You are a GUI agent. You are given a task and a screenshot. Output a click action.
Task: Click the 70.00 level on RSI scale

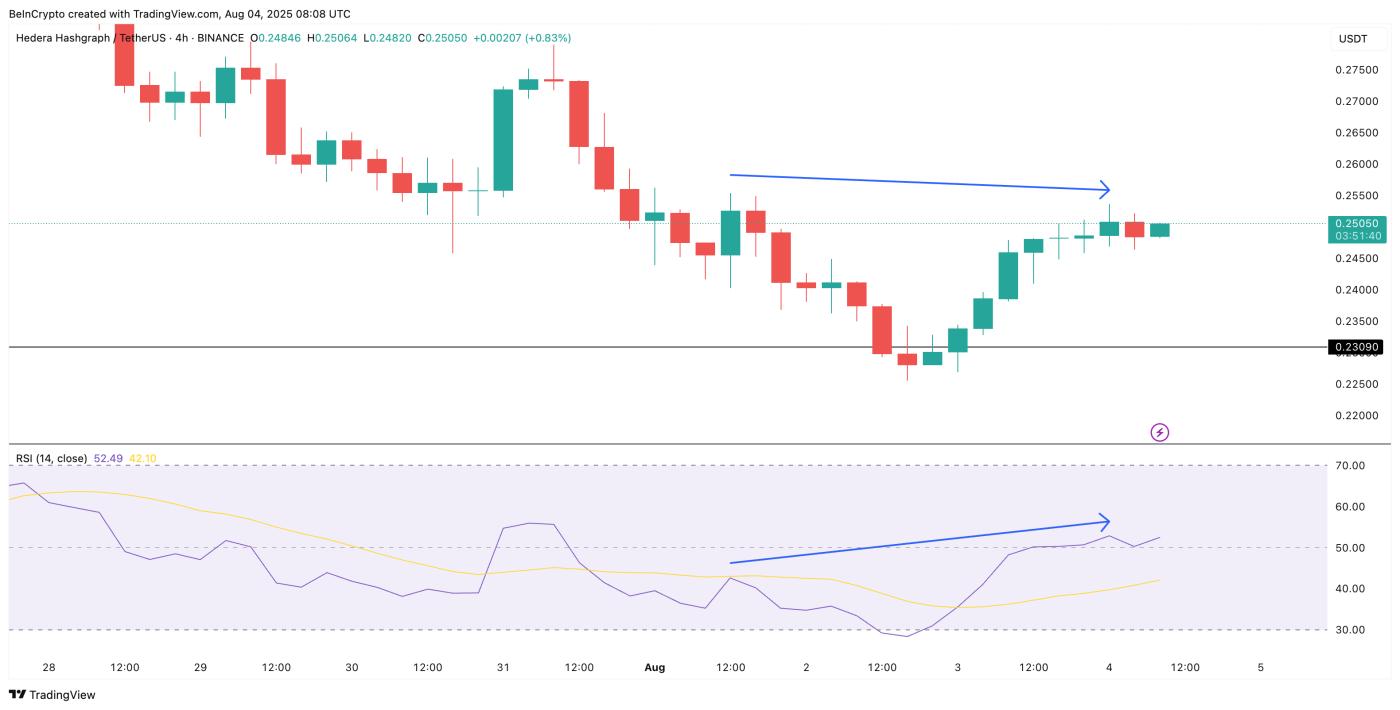(x=1351, y=466)
